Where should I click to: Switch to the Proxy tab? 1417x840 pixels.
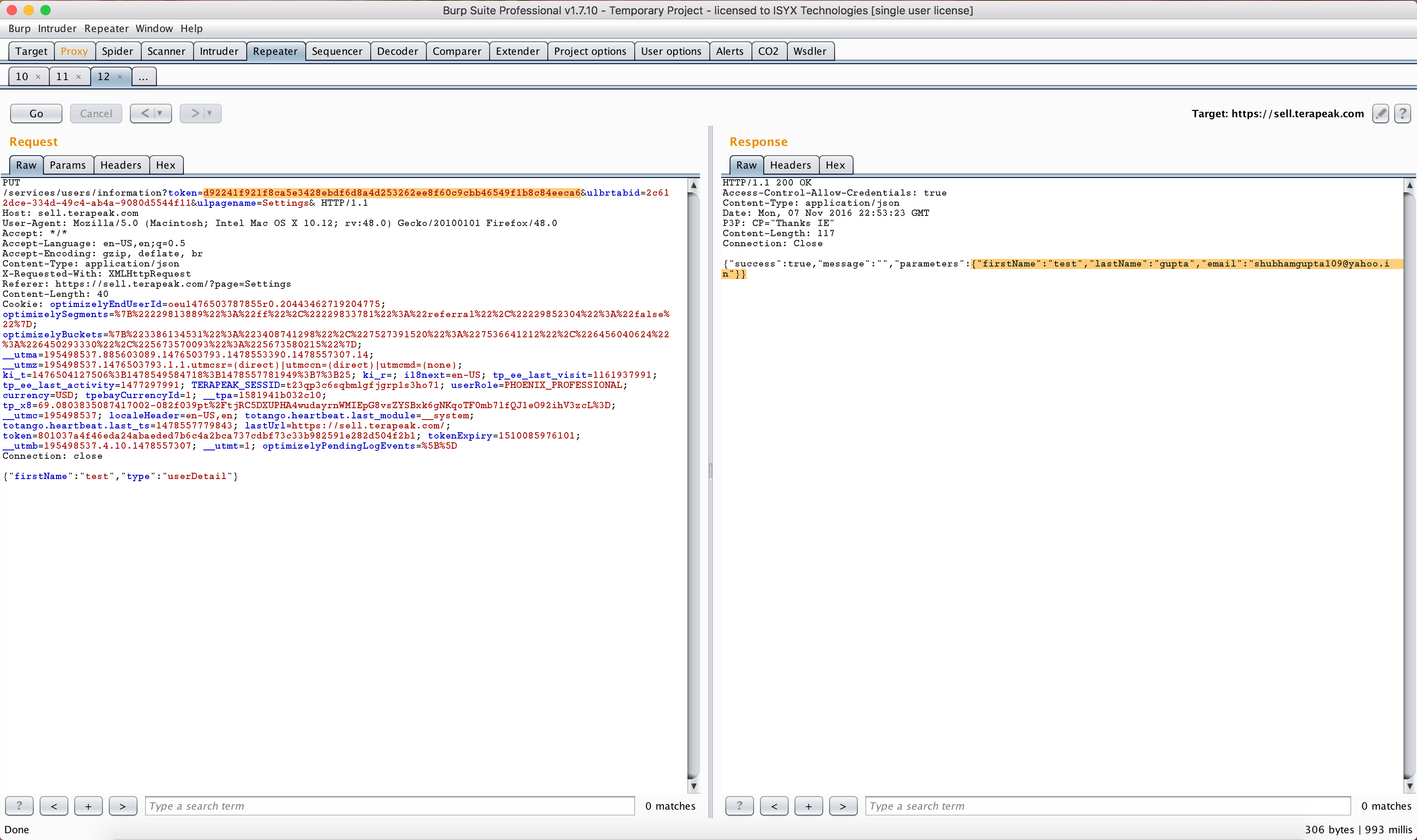tap(74, 51)
